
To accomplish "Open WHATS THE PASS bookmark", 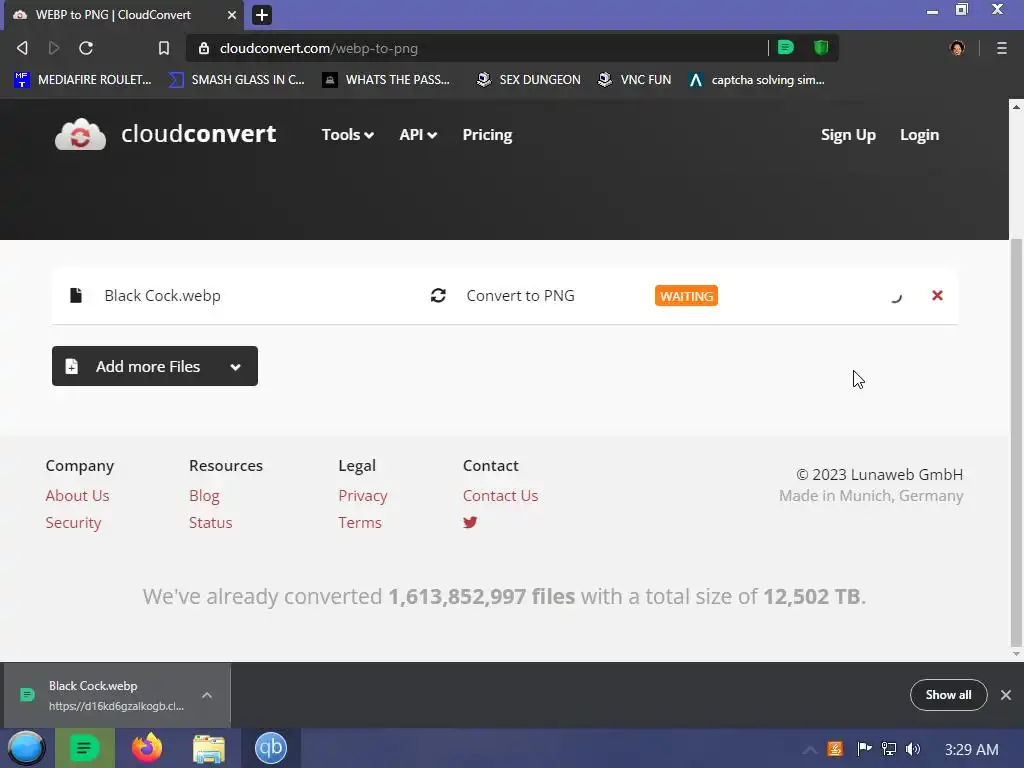I will 386,80.
